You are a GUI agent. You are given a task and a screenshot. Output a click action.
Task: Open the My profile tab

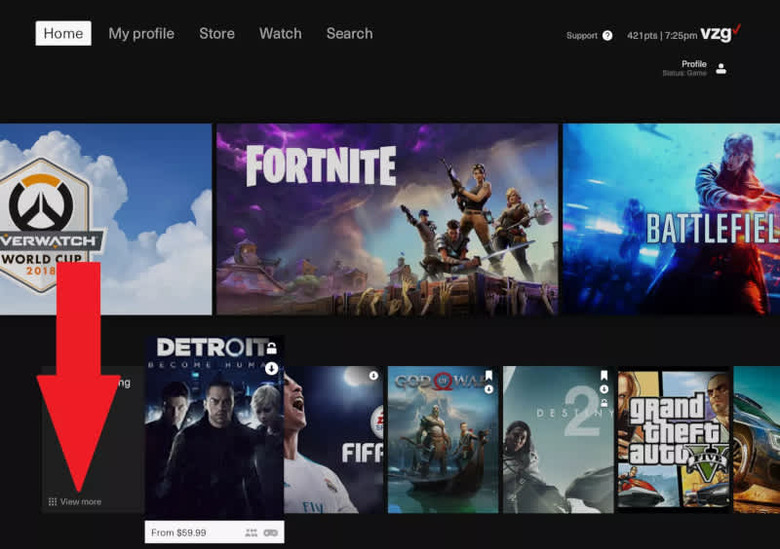pyautogui.click(x=141, y=33)
